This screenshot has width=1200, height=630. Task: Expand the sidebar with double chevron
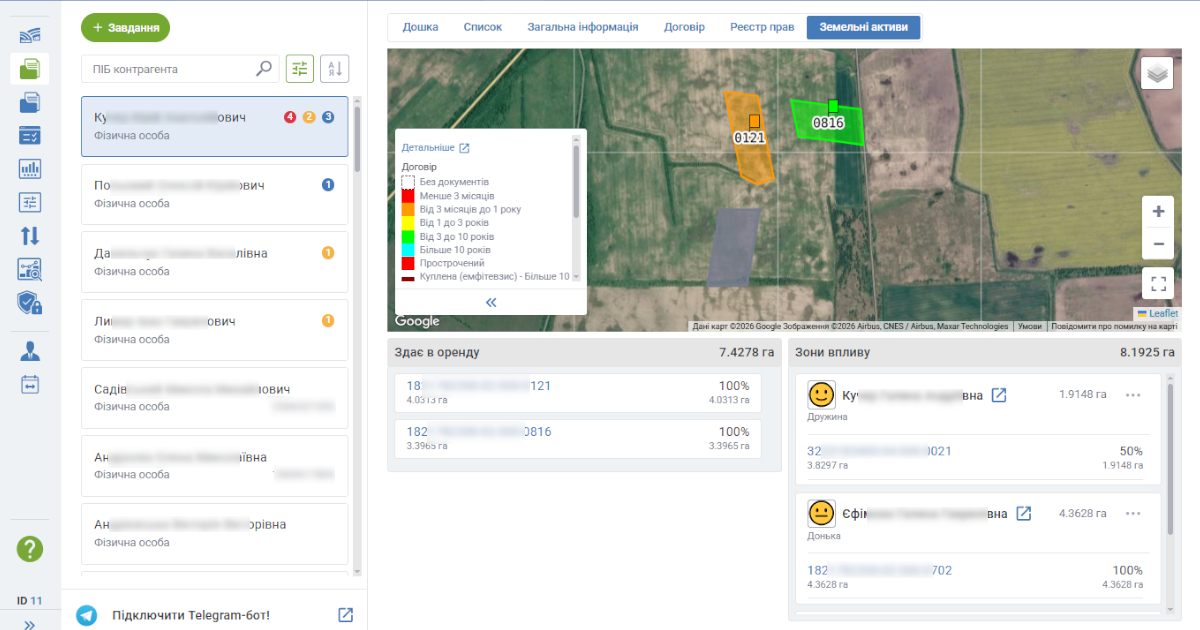[x=30, y=623]
